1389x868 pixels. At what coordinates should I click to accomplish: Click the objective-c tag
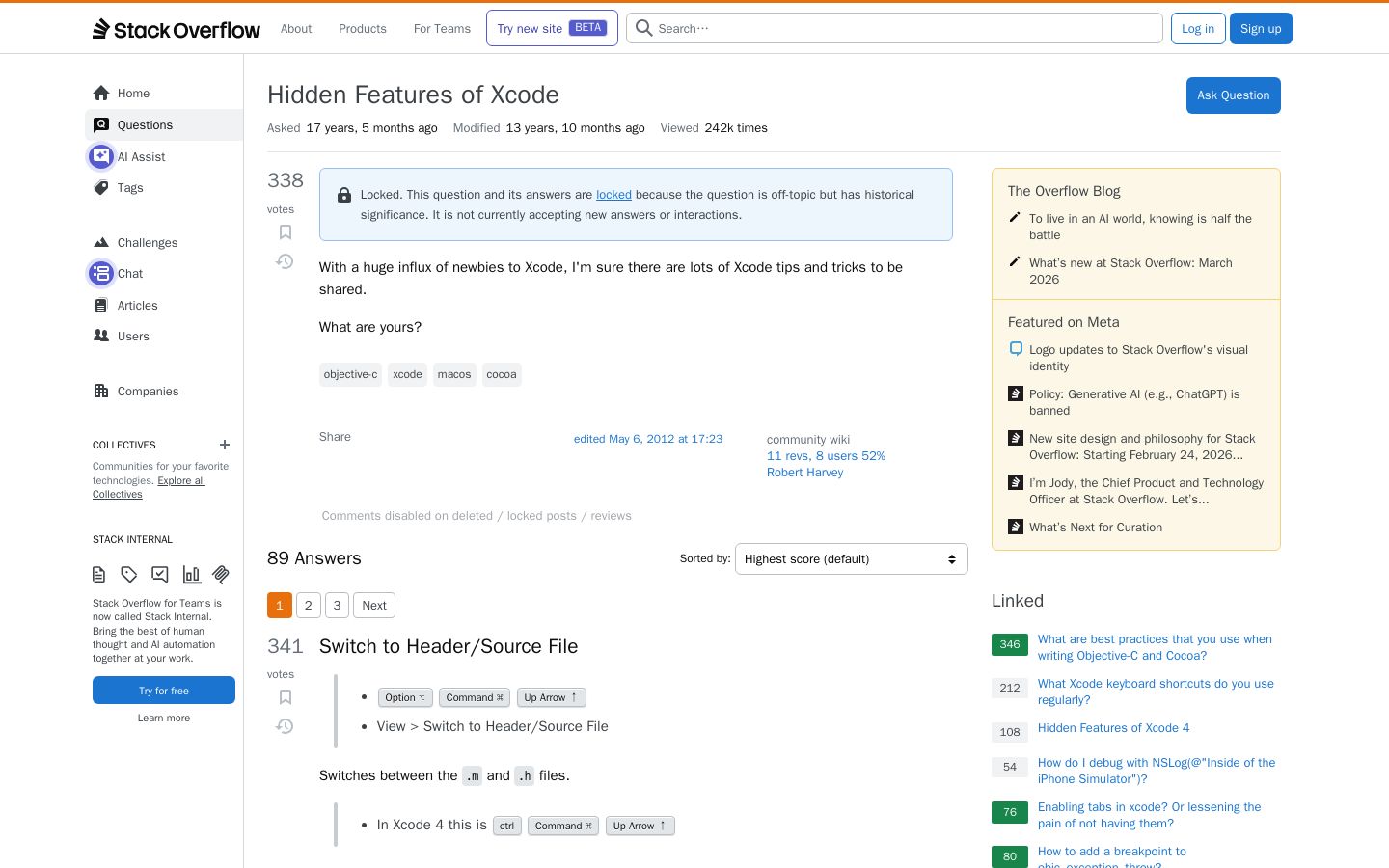[350, 374]
